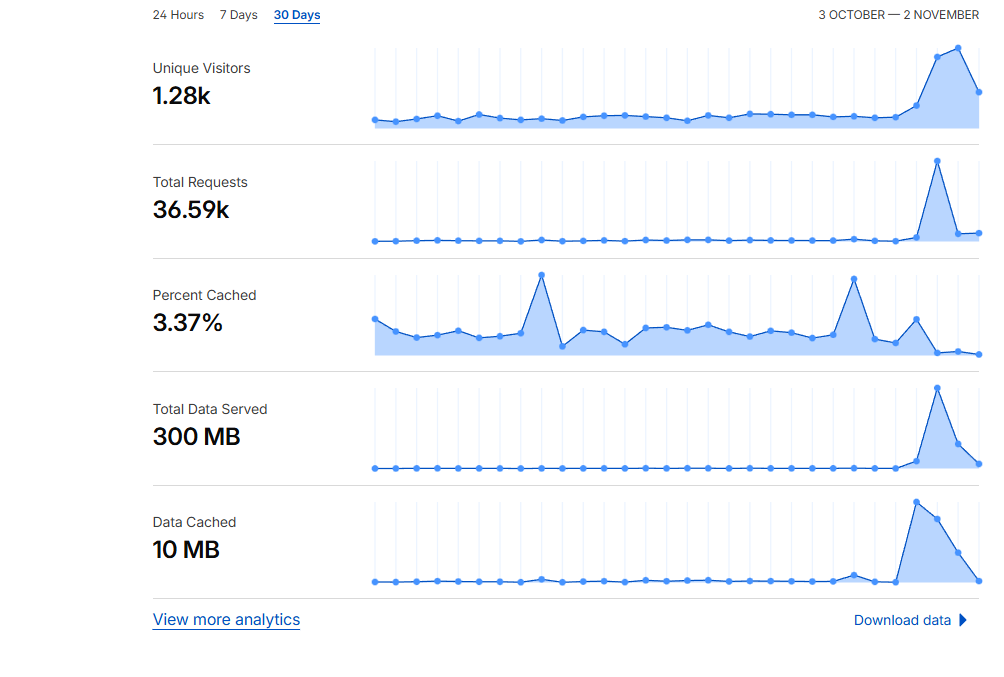The height and width of the screenshot is (677, 1004).
Task: Click the Percent Cached 3.37% value
Action: tap(187, 323)
